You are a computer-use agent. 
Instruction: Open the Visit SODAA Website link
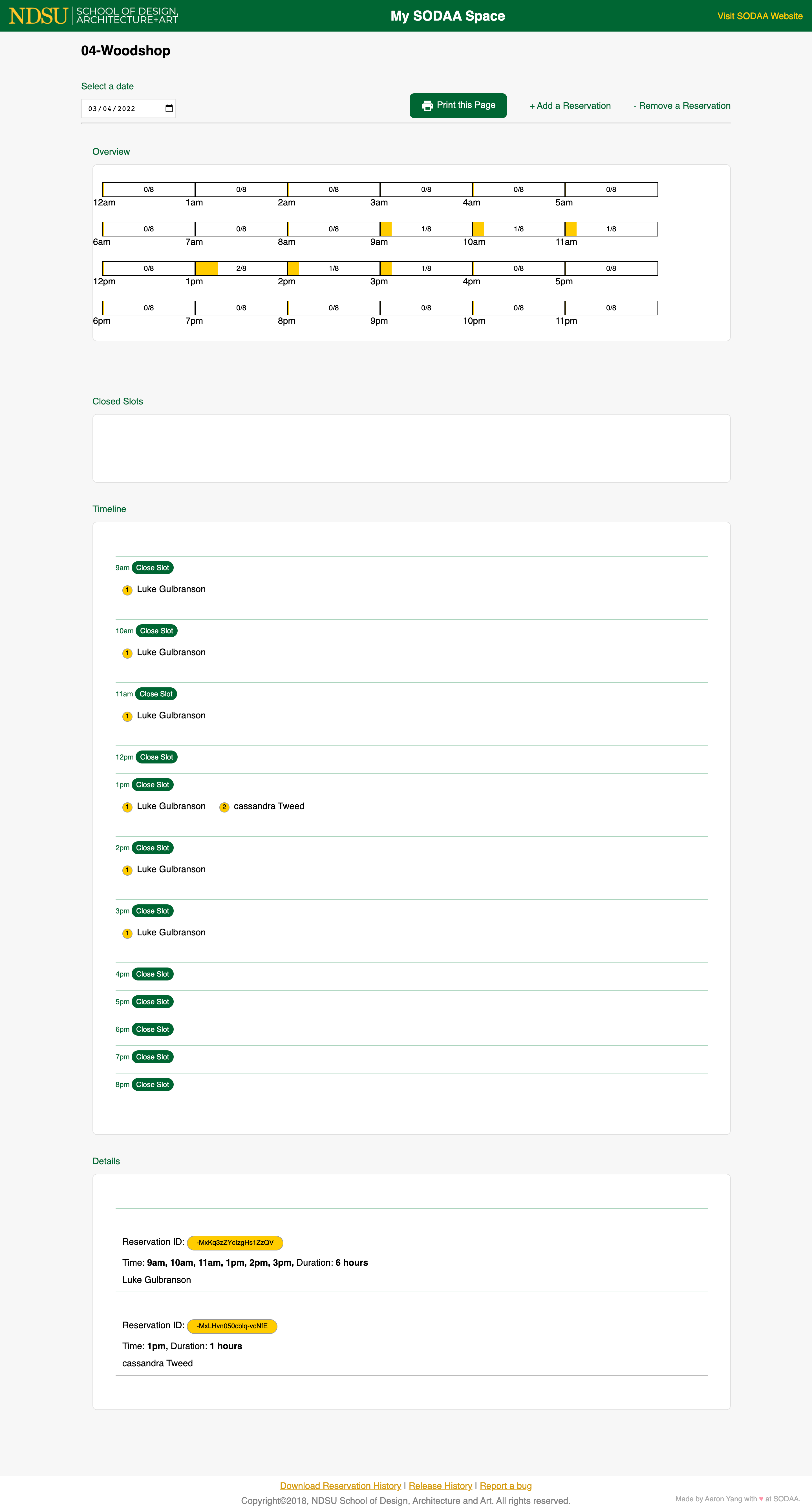coord(760,16)
